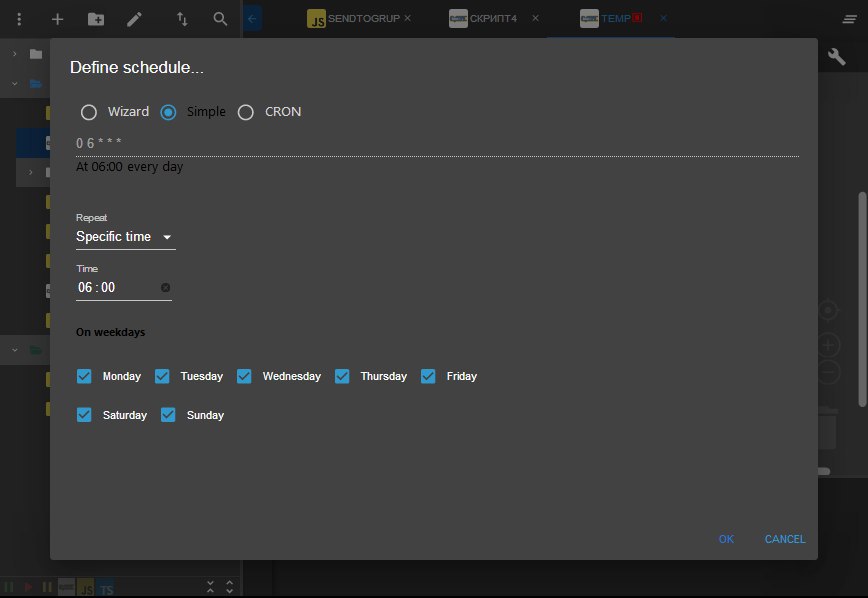868x598 pixels.
Task: Open the three-dot menu in sidebar toolbar
Action: (x=19, y=19)
